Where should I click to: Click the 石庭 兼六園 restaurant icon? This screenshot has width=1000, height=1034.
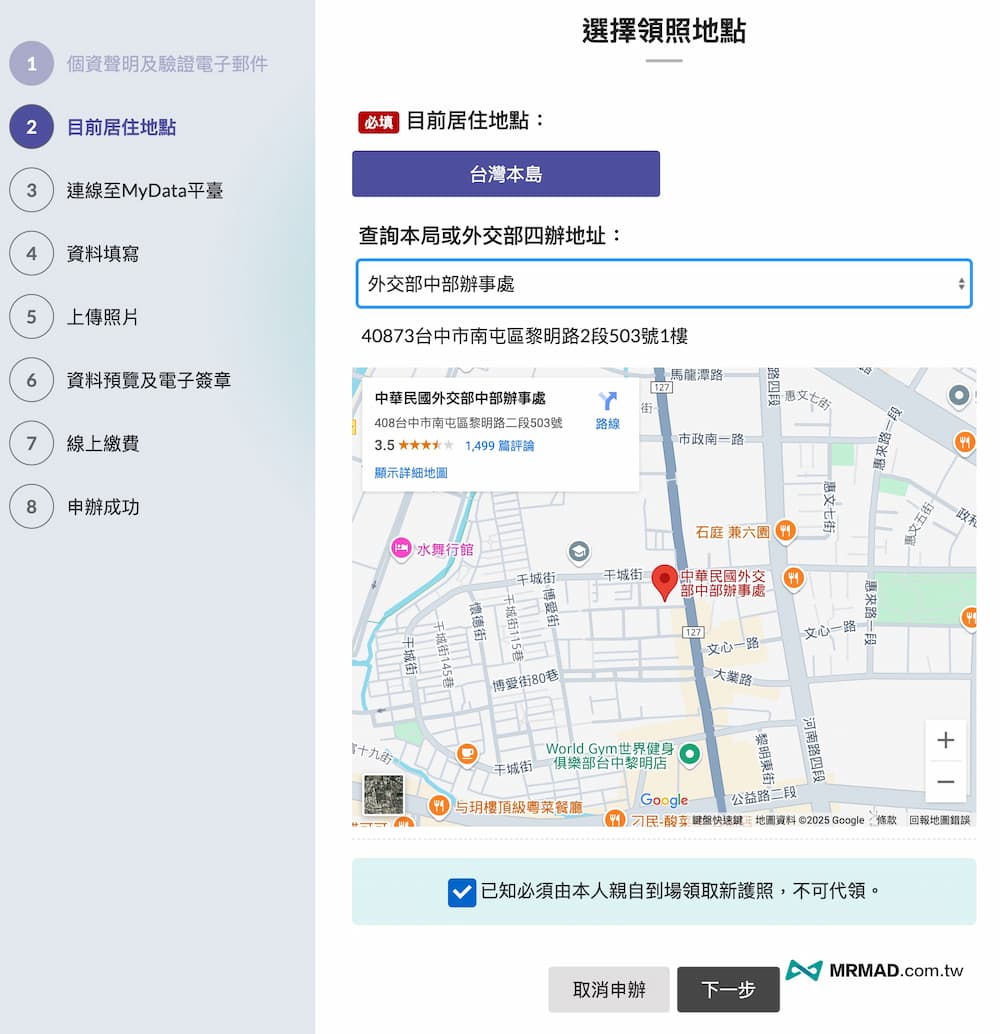tap(786, 531)
